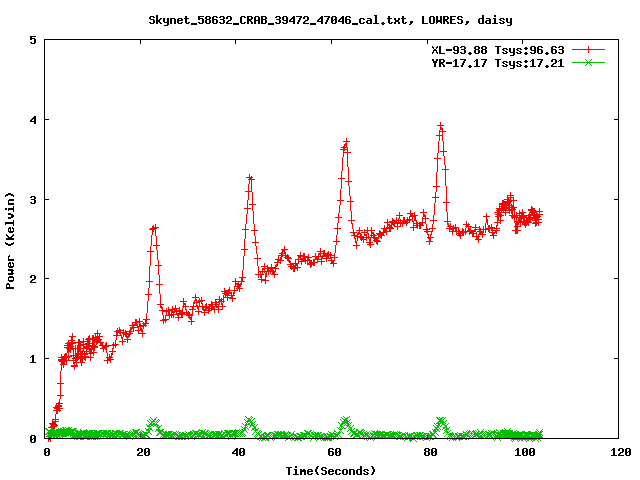The height and width of the screenshot is (480, 640).
Task: Click the Power (Kelvin) y-axis label
Action: (x=10, y=241)
